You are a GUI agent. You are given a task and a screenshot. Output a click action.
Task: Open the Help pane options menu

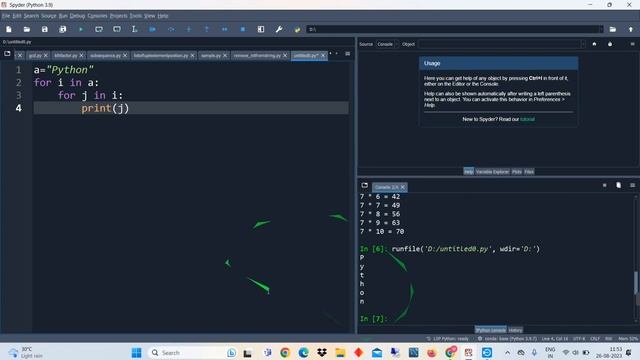point(632,44)
